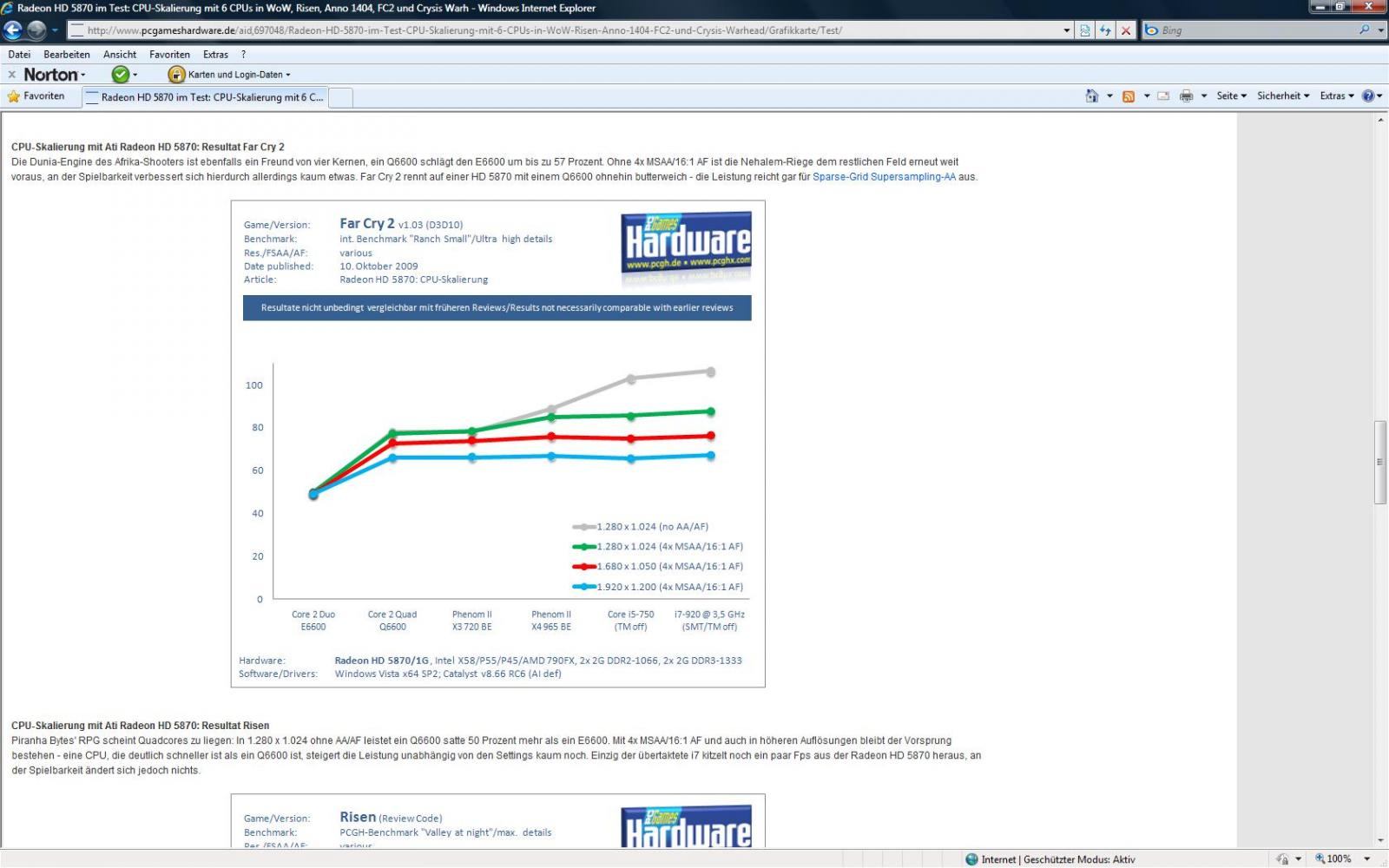The image size is (1389, 868).
Task: Refresh the page with the Refresh icon
Action: tap(1105, 30)
